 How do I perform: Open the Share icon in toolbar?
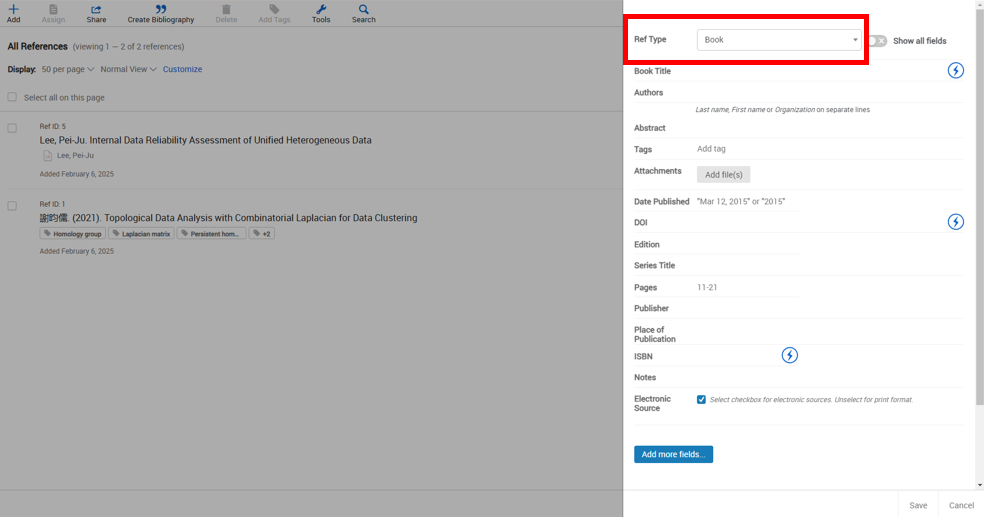[x=96, y=10]
